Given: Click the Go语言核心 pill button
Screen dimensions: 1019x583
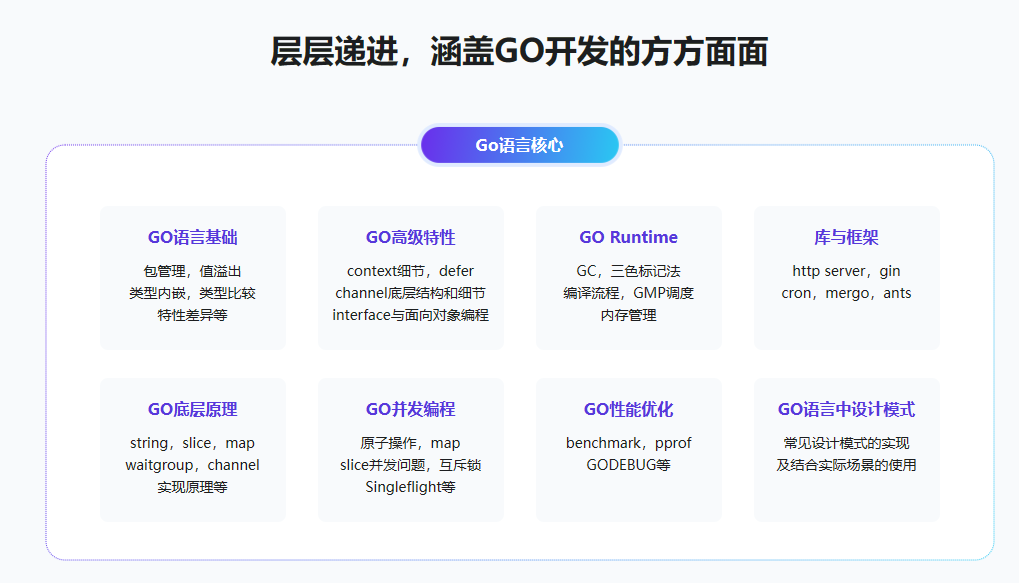Looking at the screenshot, I should (519, 145).
